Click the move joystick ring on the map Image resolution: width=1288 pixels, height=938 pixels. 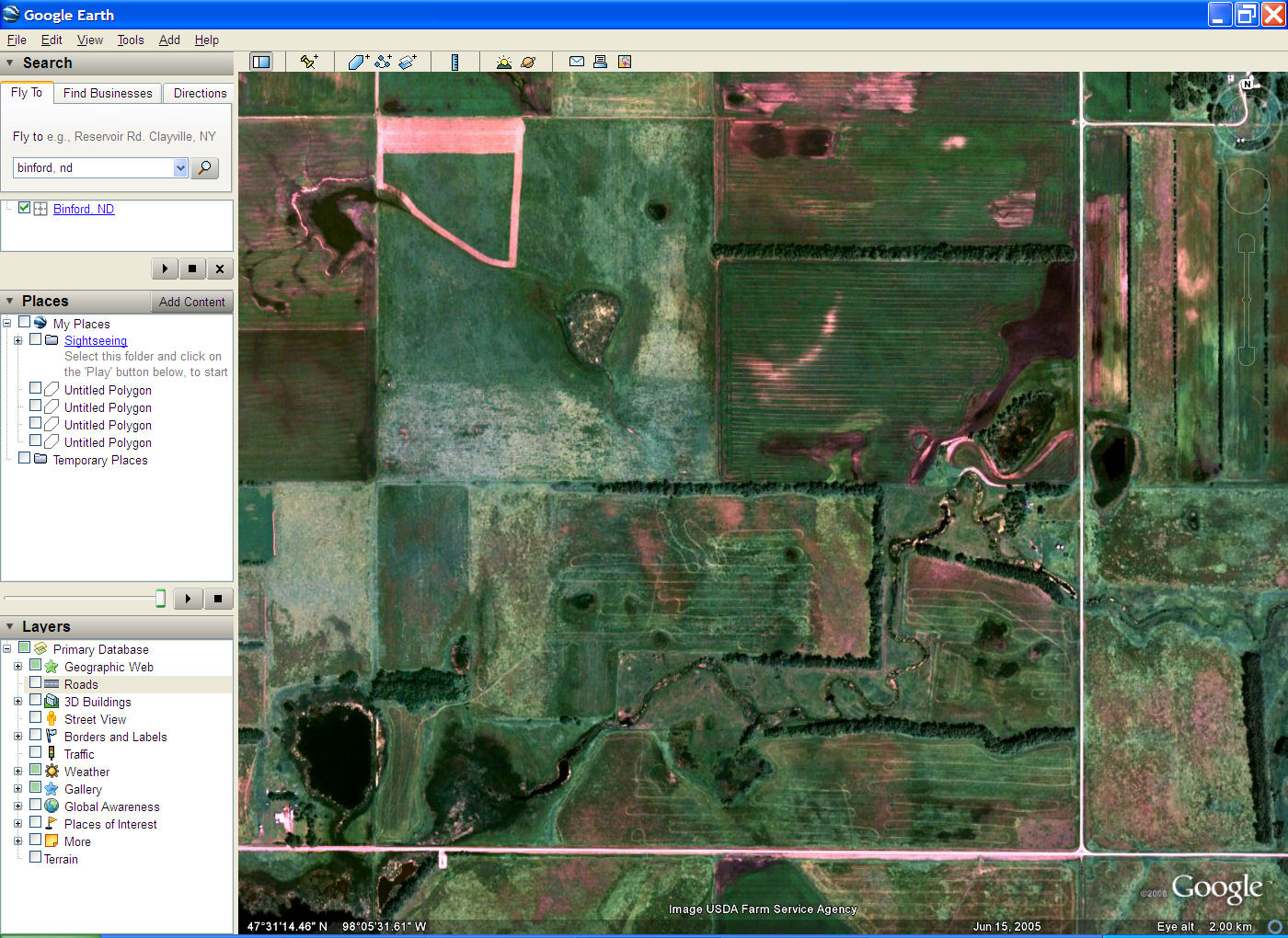[x=1247, y=191]
